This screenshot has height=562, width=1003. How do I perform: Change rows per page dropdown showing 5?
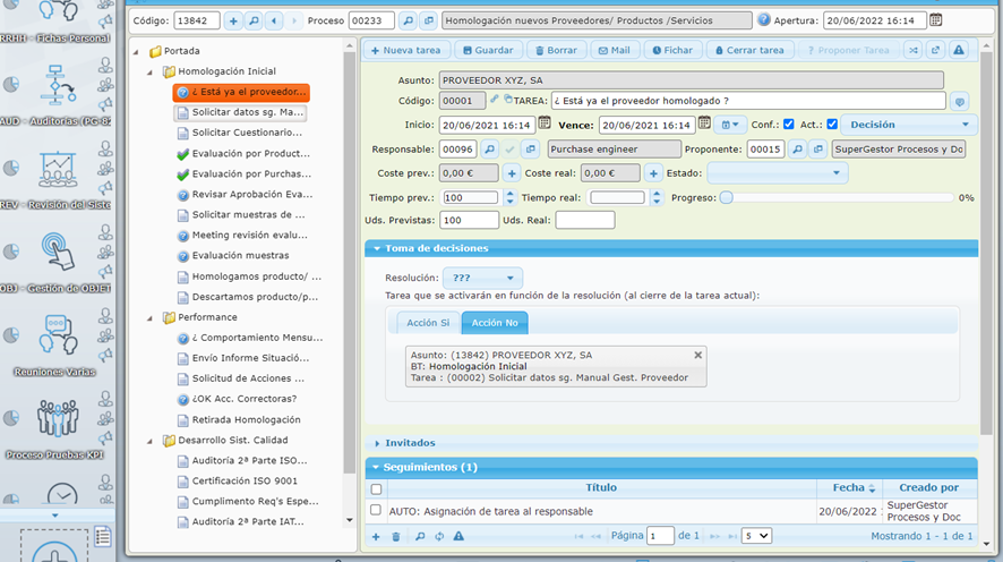click(x=756, y=536)
